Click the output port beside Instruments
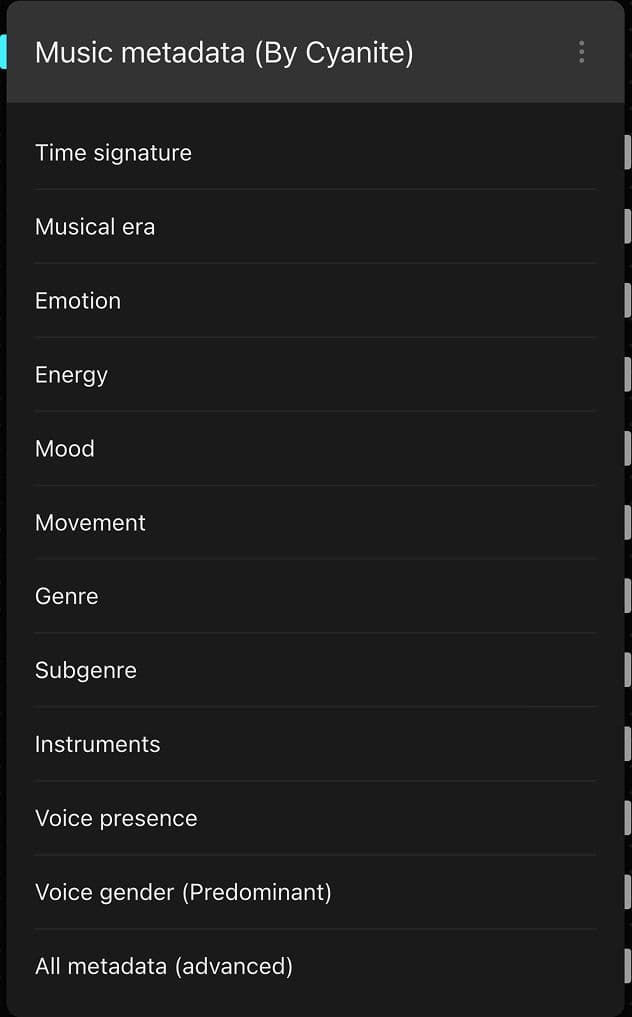 pyautogui.click(x=627, y=744)
